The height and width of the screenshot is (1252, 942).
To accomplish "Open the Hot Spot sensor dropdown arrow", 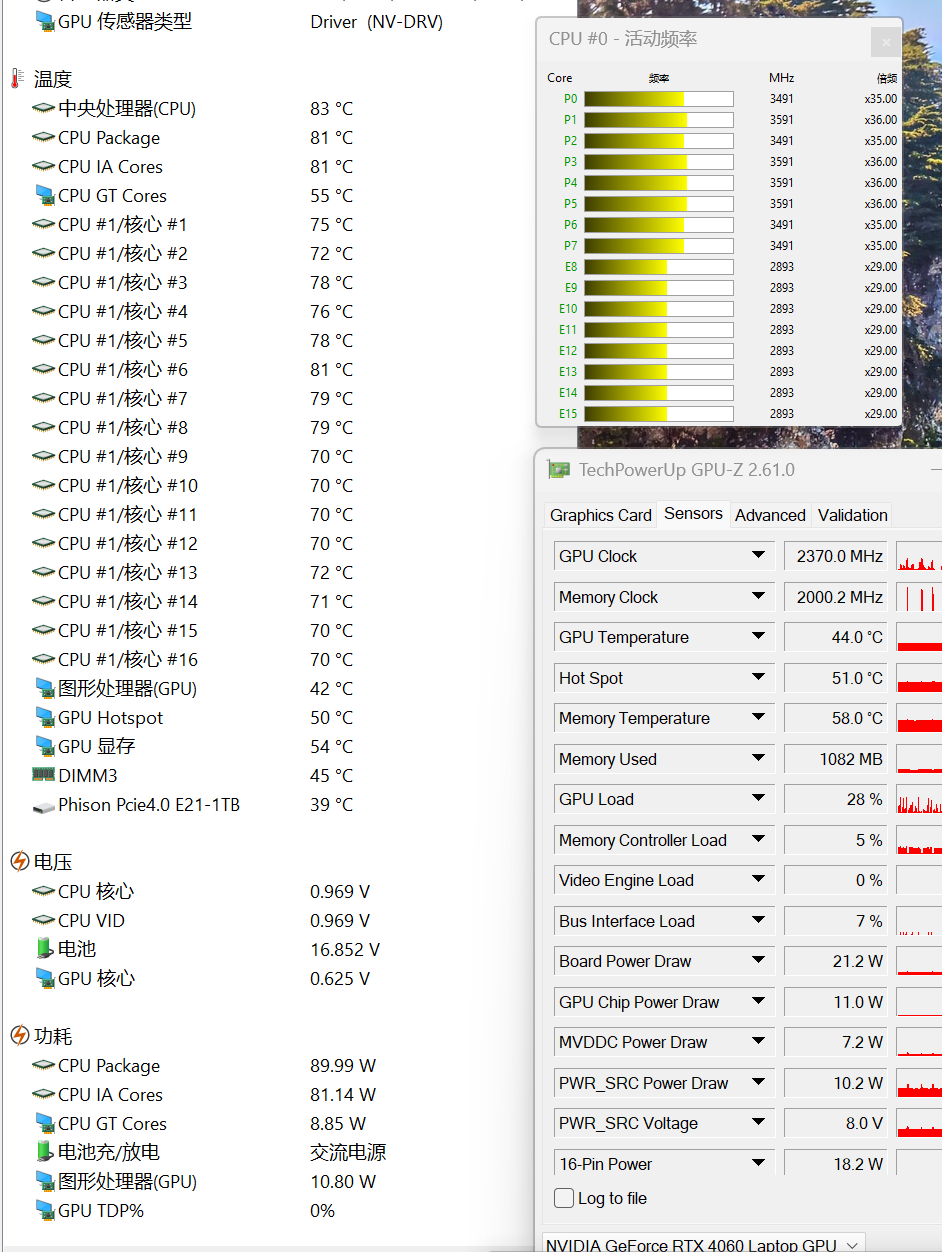I will [x=759, y=678].
